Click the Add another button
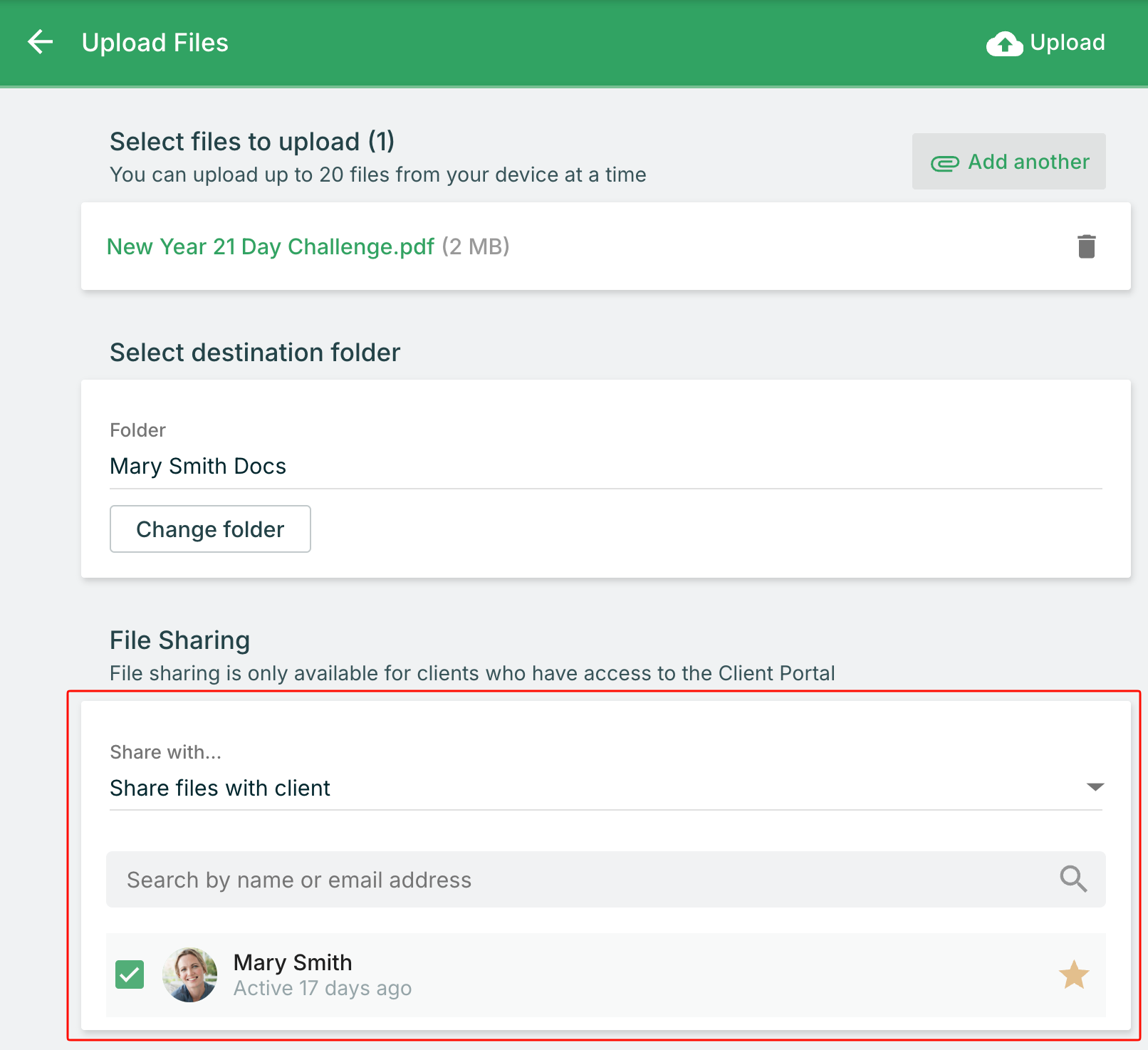Image resolution: width=1148 pixels, height=1050 pixels. (1008, 162)
